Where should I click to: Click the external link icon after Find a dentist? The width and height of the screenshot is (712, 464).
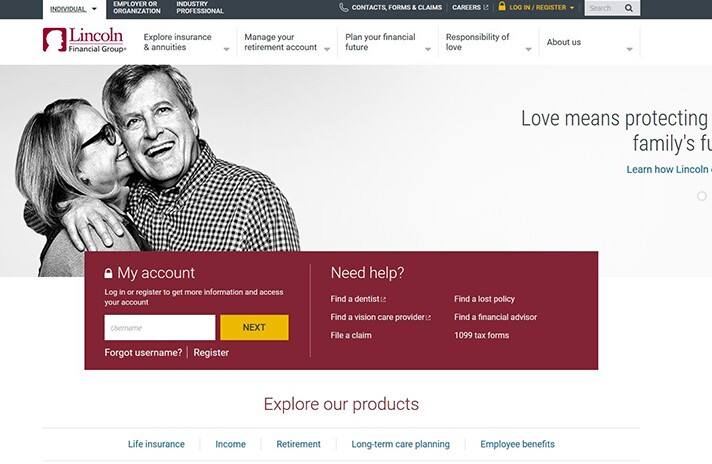383,300
